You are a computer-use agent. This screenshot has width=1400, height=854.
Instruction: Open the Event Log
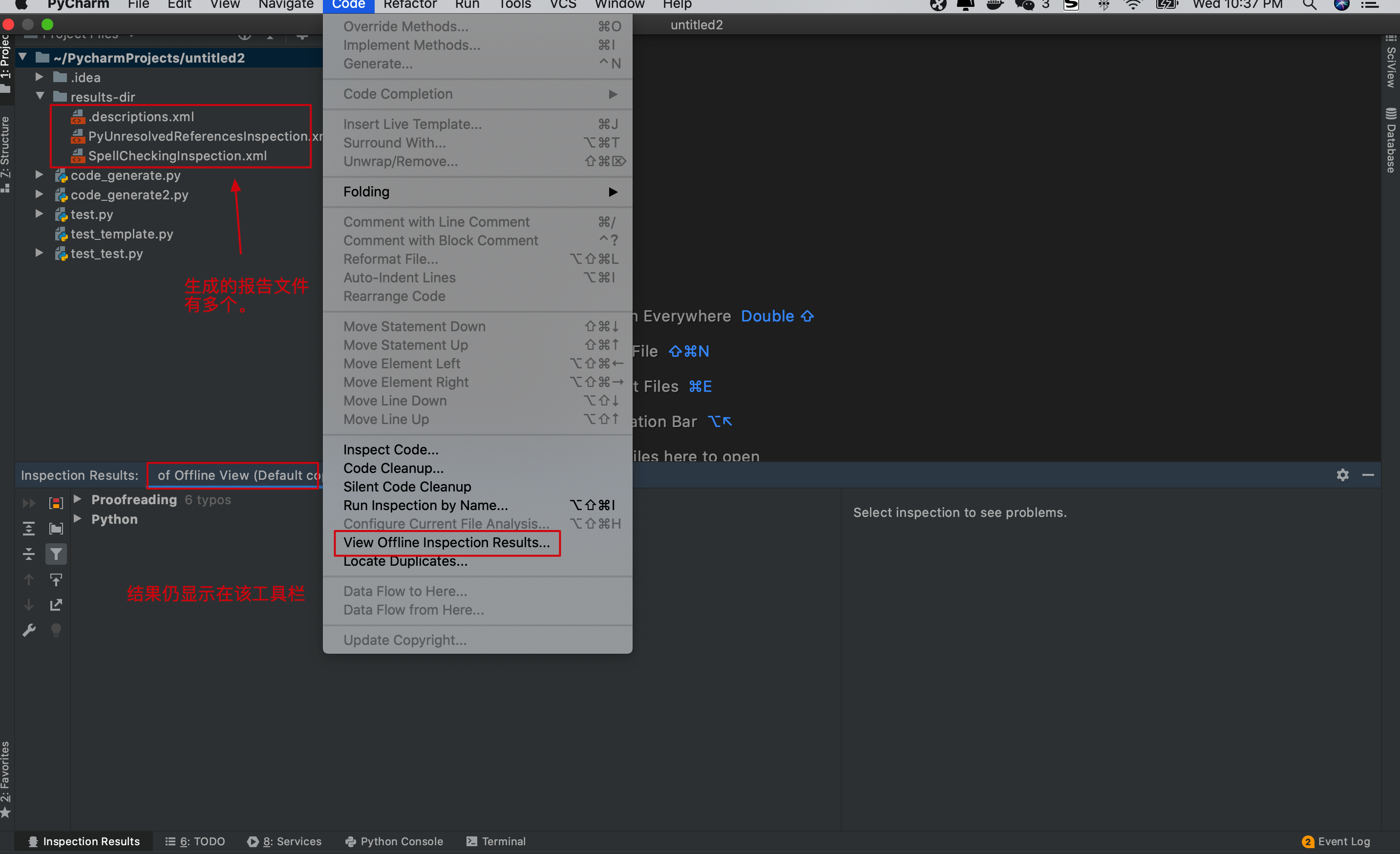[1336, 841]
